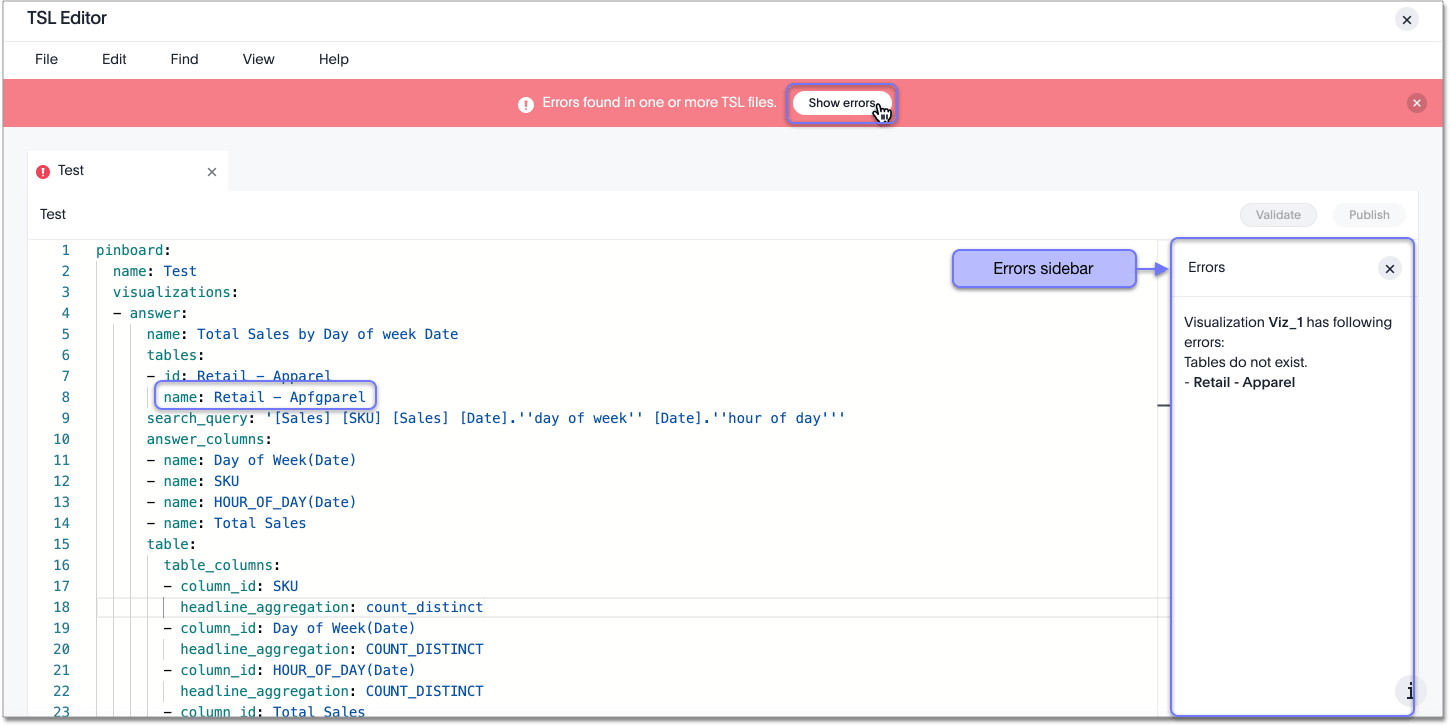The image size is (1450, 726).
Task: Click the Show errors button
Action: [x=842, y=103]
